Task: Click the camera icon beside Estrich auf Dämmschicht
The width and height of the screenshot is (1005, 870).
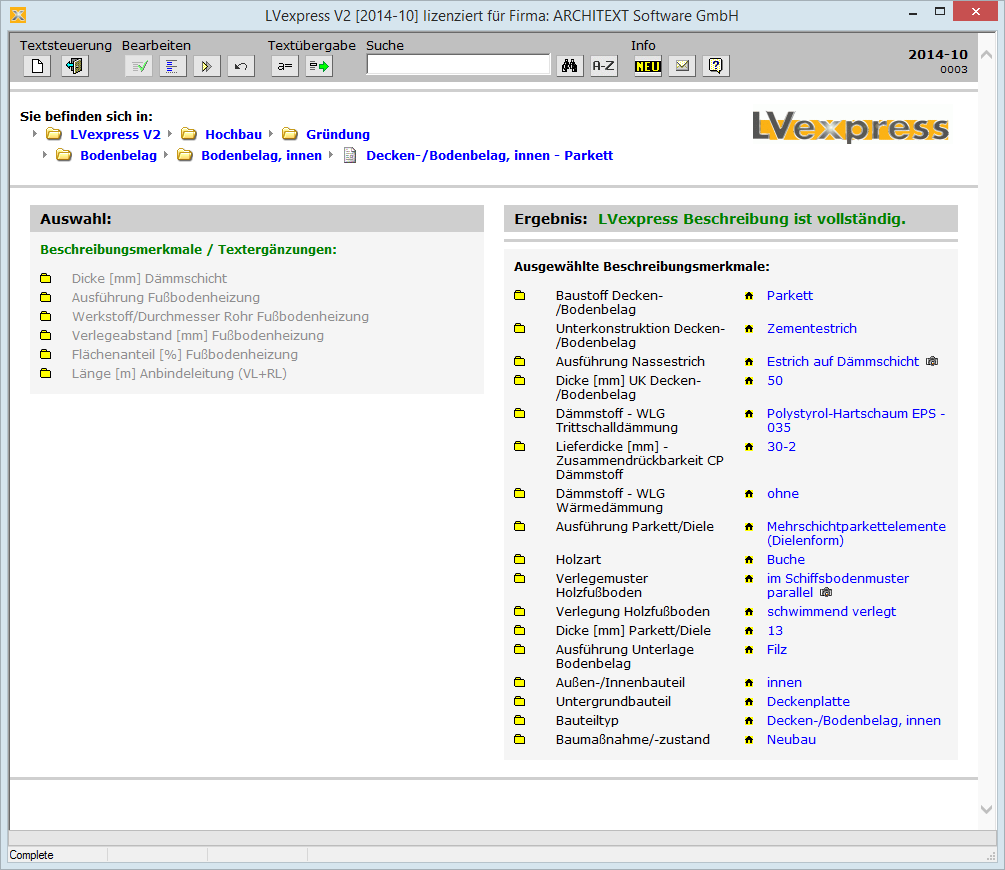Action: coord(933,362)
